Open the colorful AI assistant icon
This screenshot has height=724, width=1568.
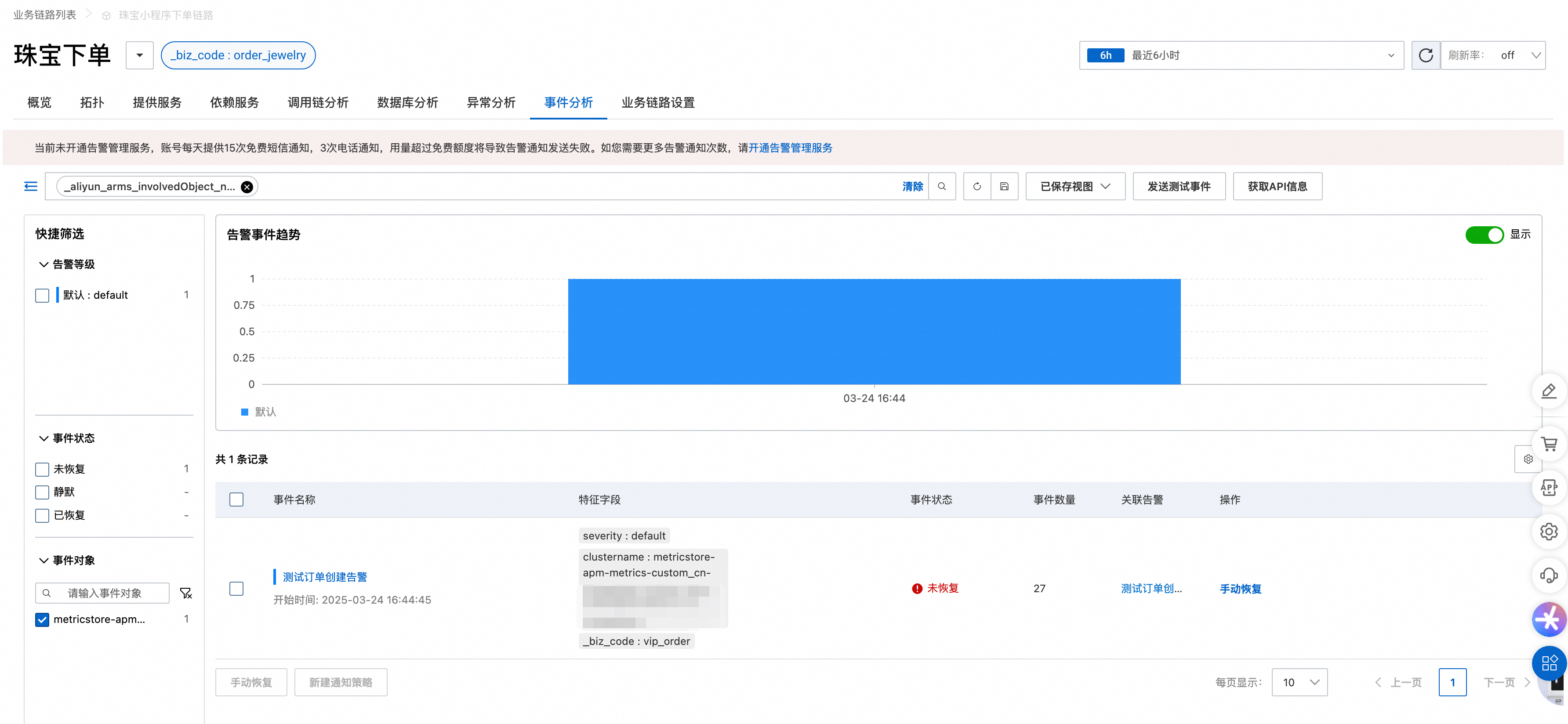click(x=1549, y=619)
